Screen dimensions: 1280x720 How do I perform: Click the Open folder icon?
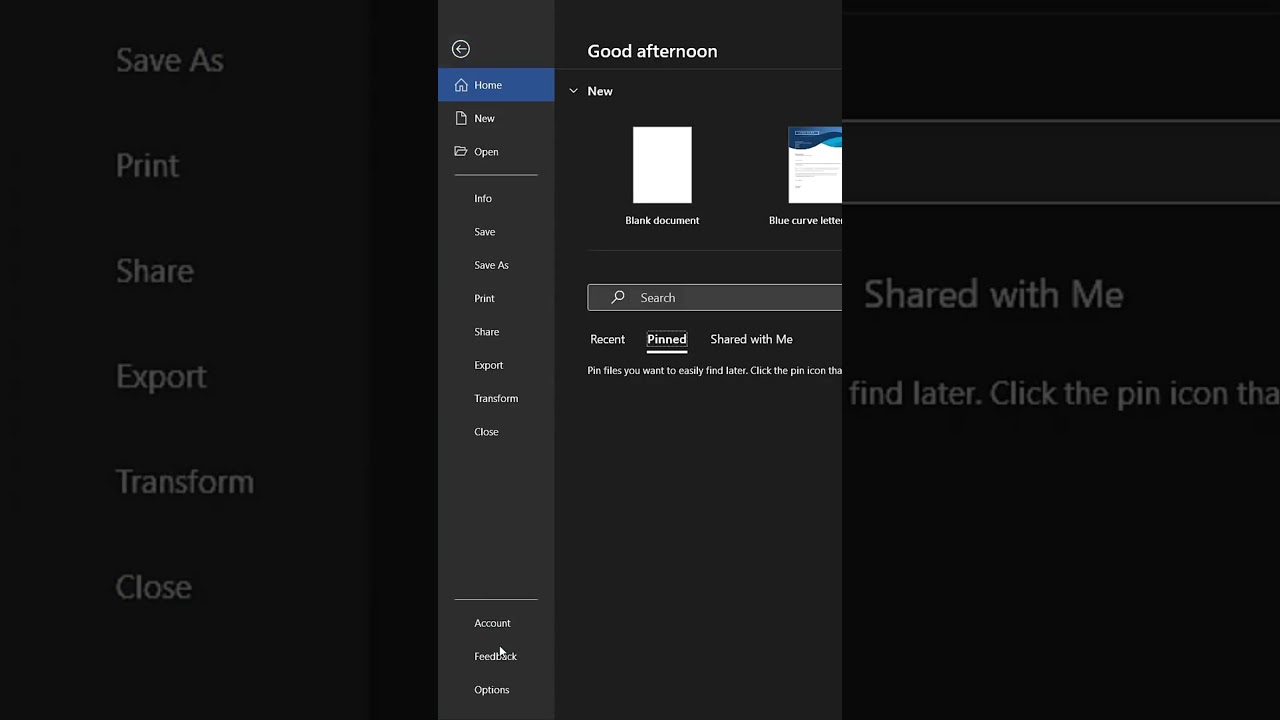tap(461, 151)
